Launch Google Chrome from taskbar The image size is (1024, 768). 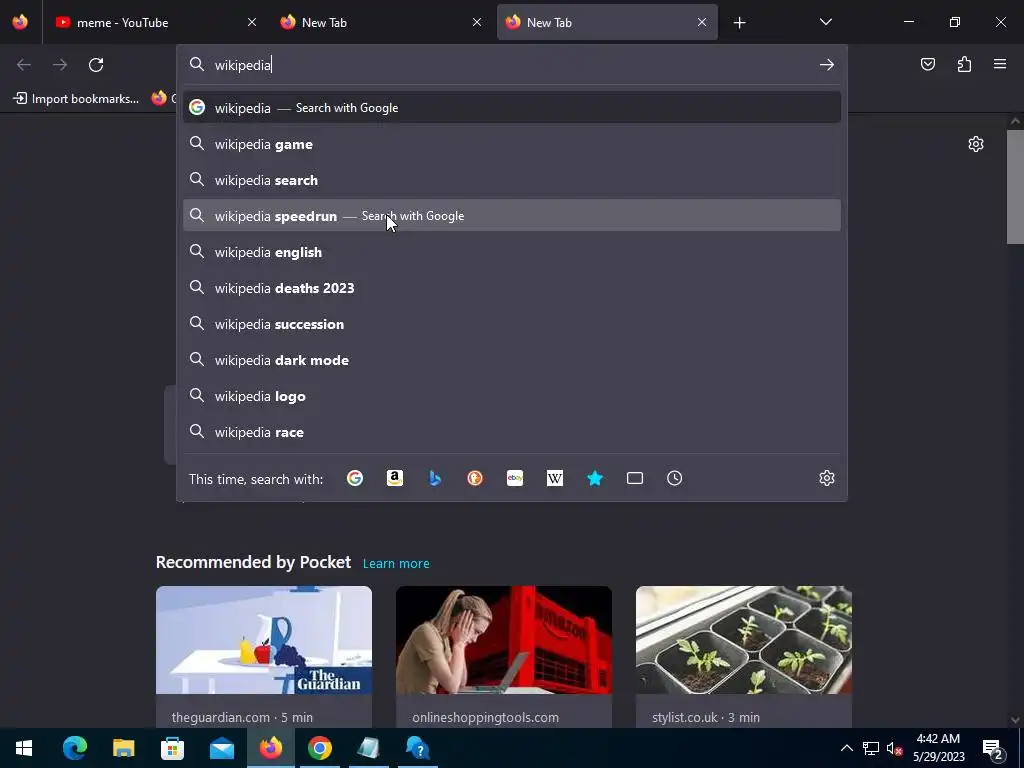[x=319, y=748]
